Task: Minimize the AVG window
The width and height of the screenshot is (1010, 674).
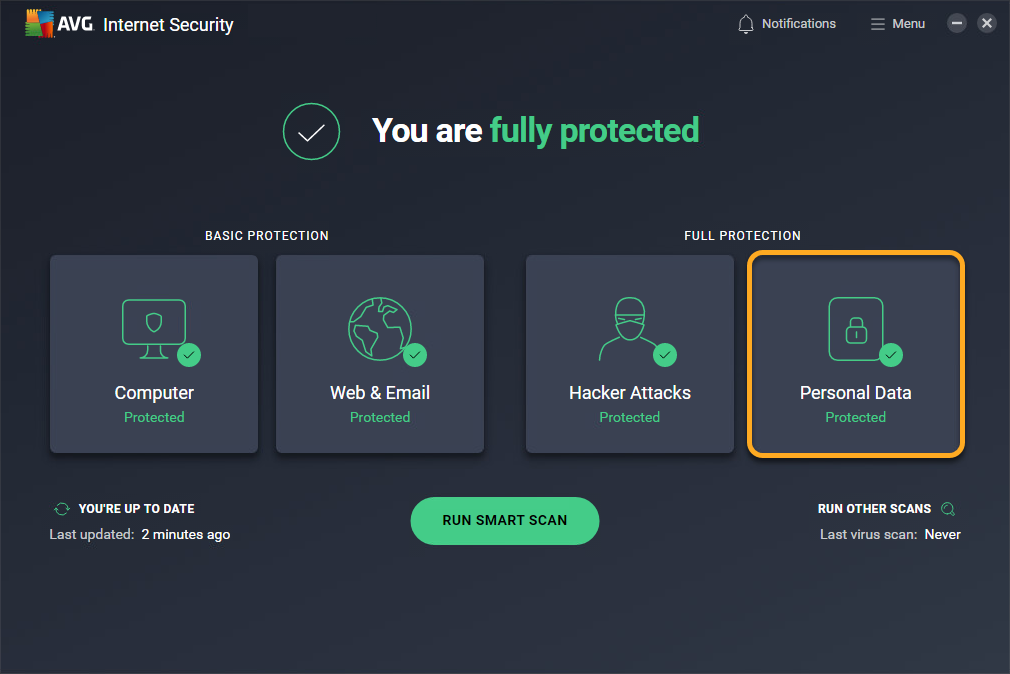Action: pyautogui.click(x=957, y=23)
